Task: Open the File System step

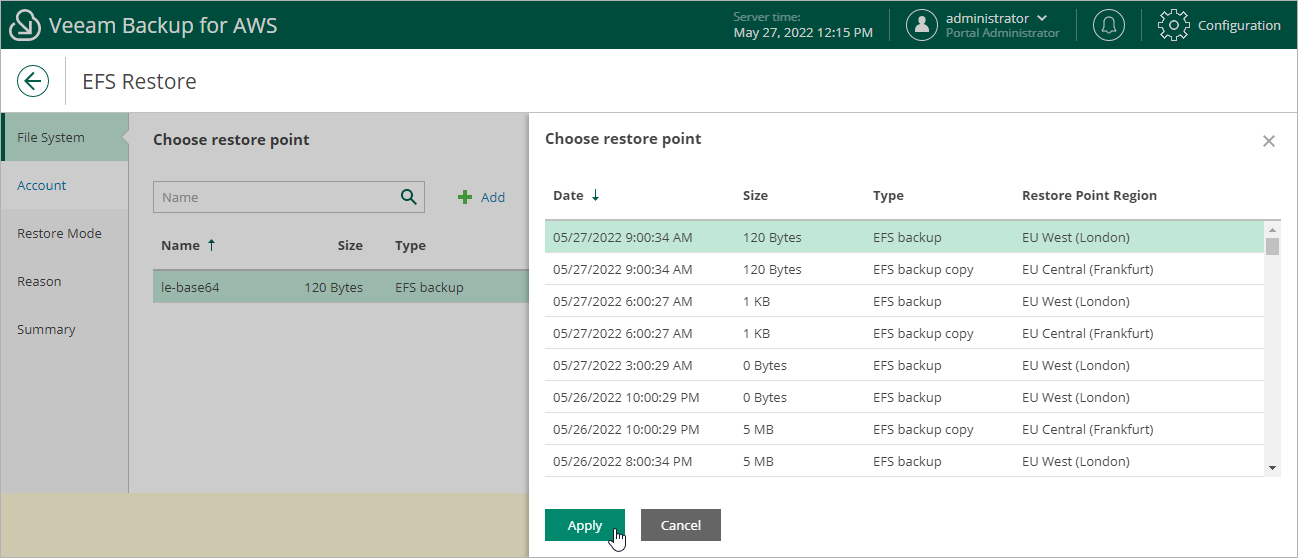Action: (64, 137)
